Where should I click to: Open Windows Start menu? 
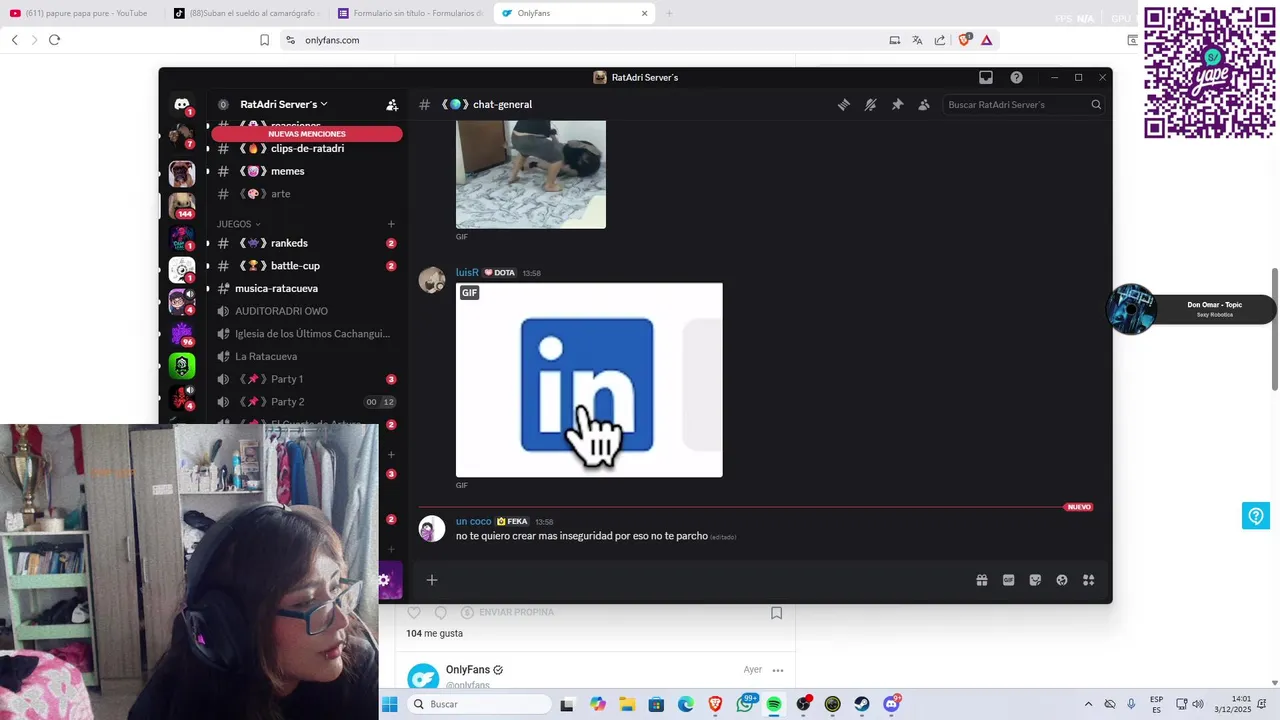(x=390, y=704)
